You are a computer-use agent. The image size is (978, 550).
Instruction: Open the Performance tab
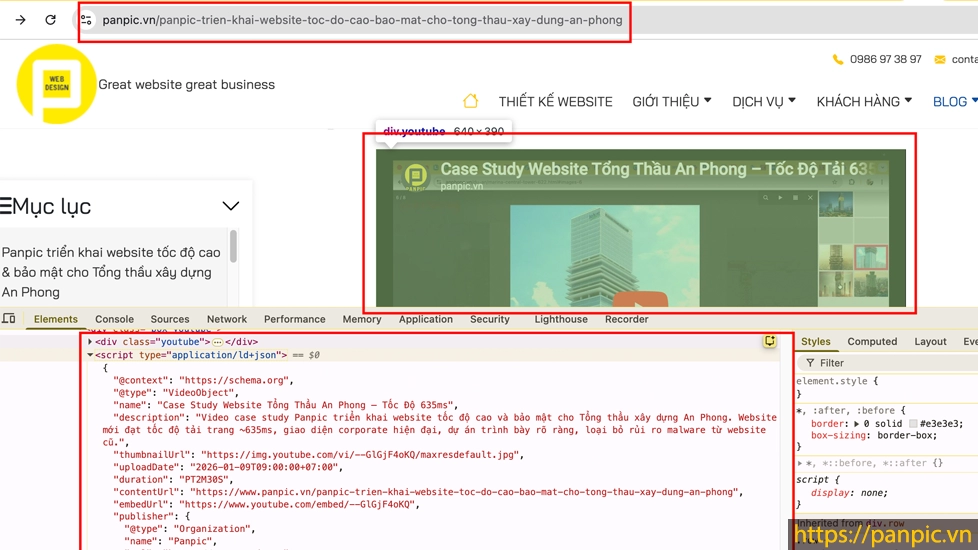point(294,319)
